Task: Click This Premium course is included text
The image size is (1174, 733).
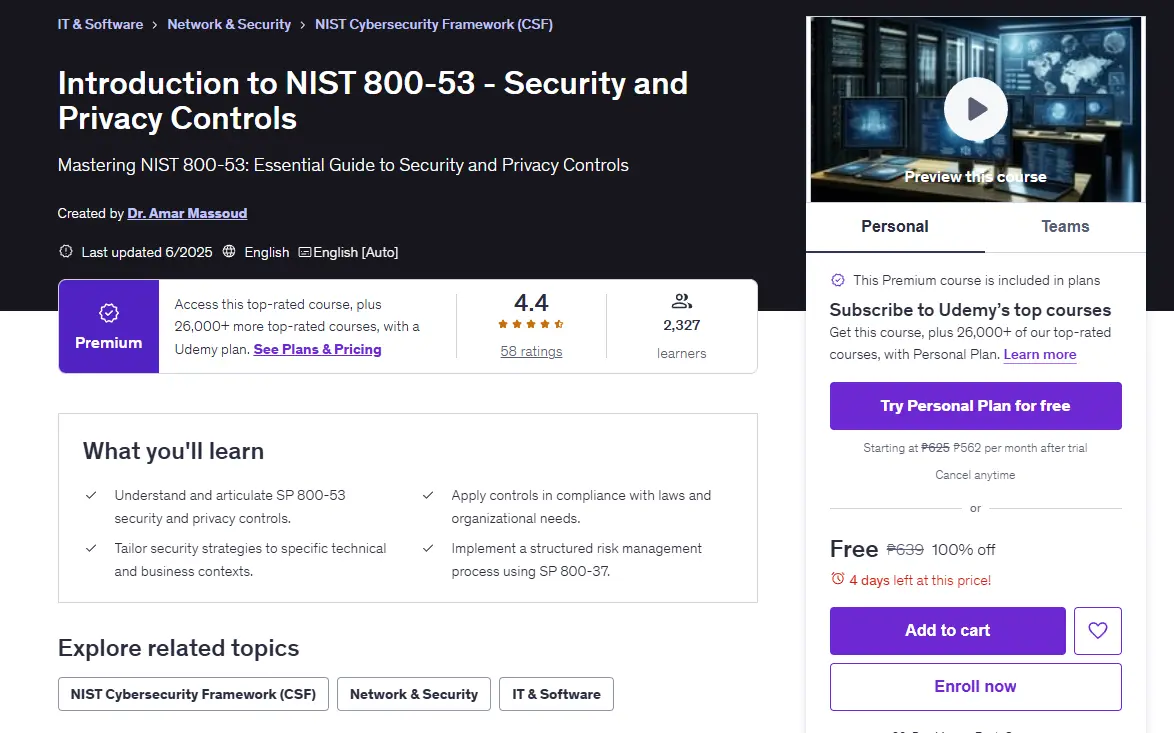Action: click(x=976, y=280)
